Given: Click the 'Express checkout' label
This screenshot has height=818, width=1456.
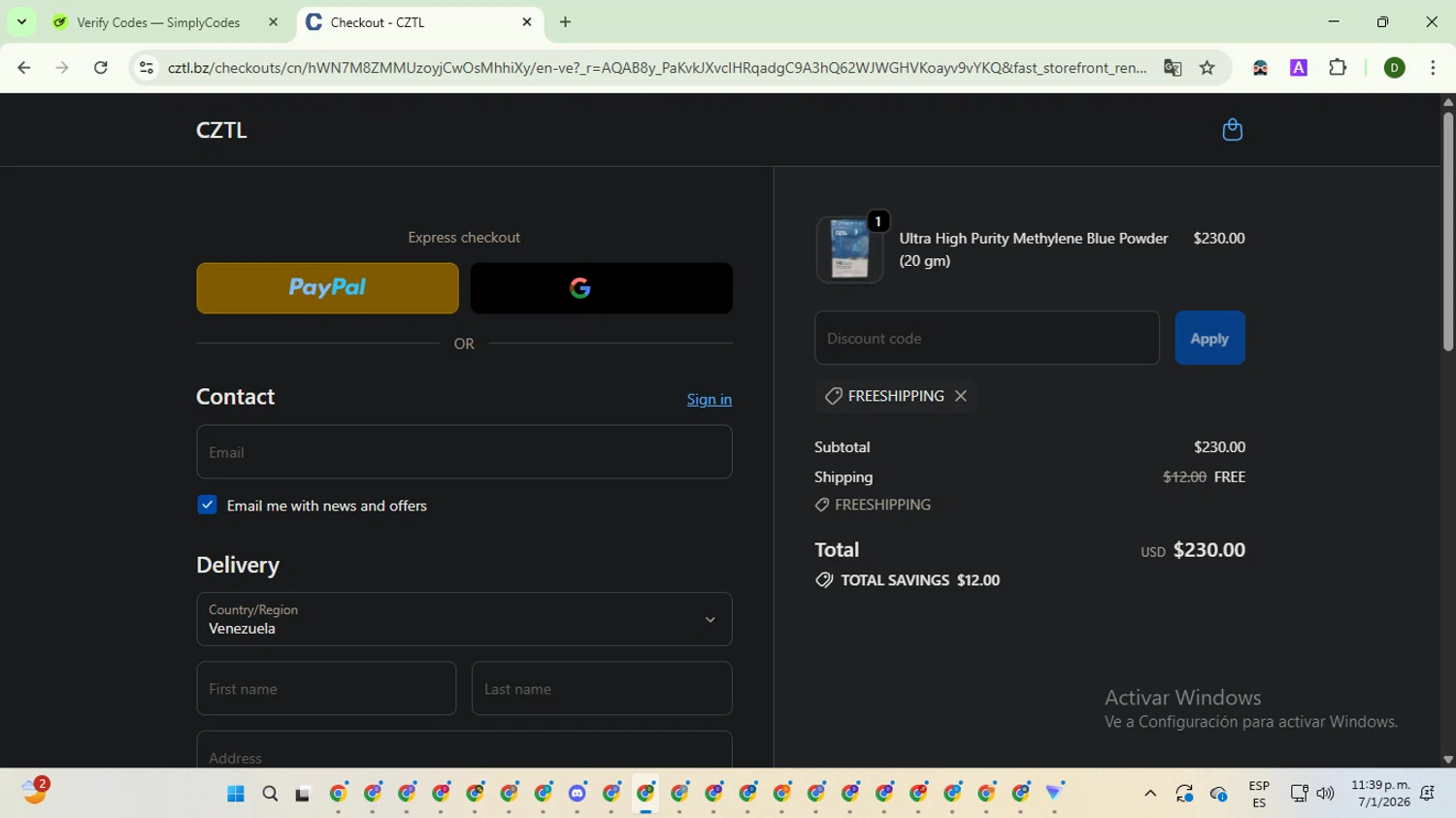Looking at the screenshot, I should pos(464,238).
